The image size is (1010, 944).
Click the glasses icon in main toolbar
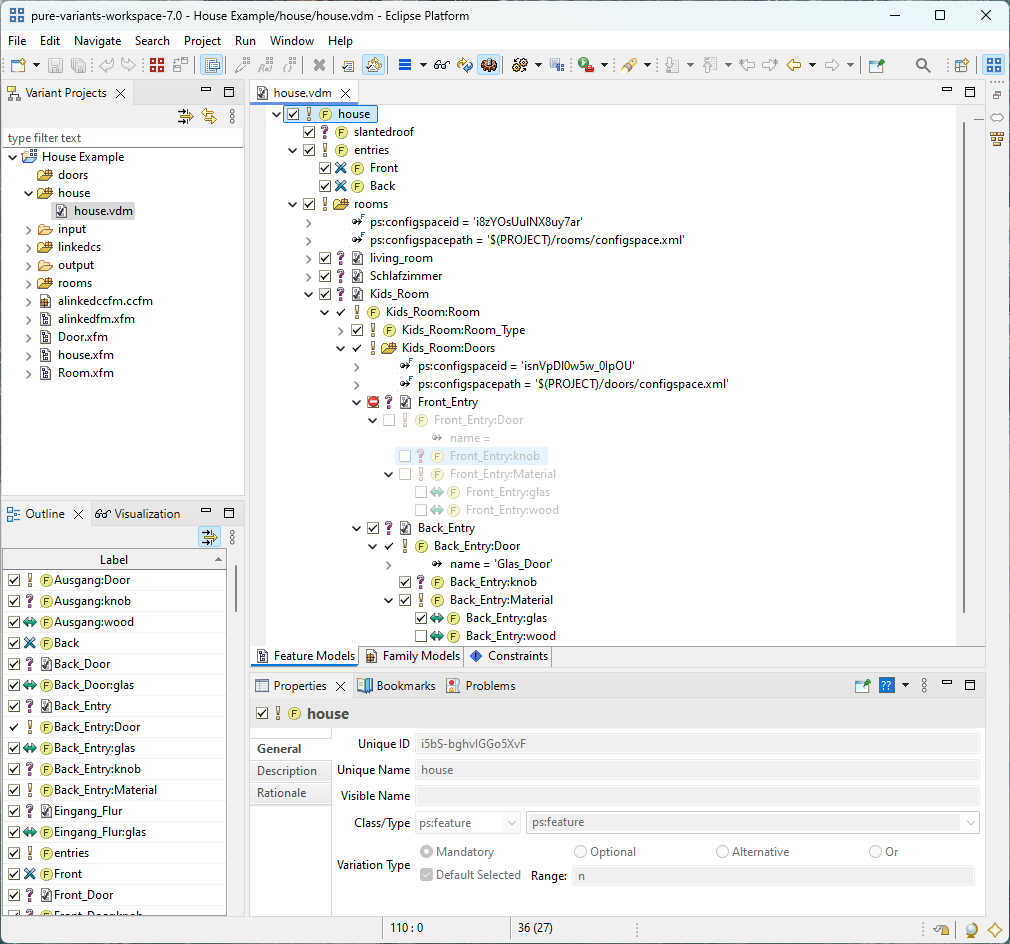click(441, 65)
